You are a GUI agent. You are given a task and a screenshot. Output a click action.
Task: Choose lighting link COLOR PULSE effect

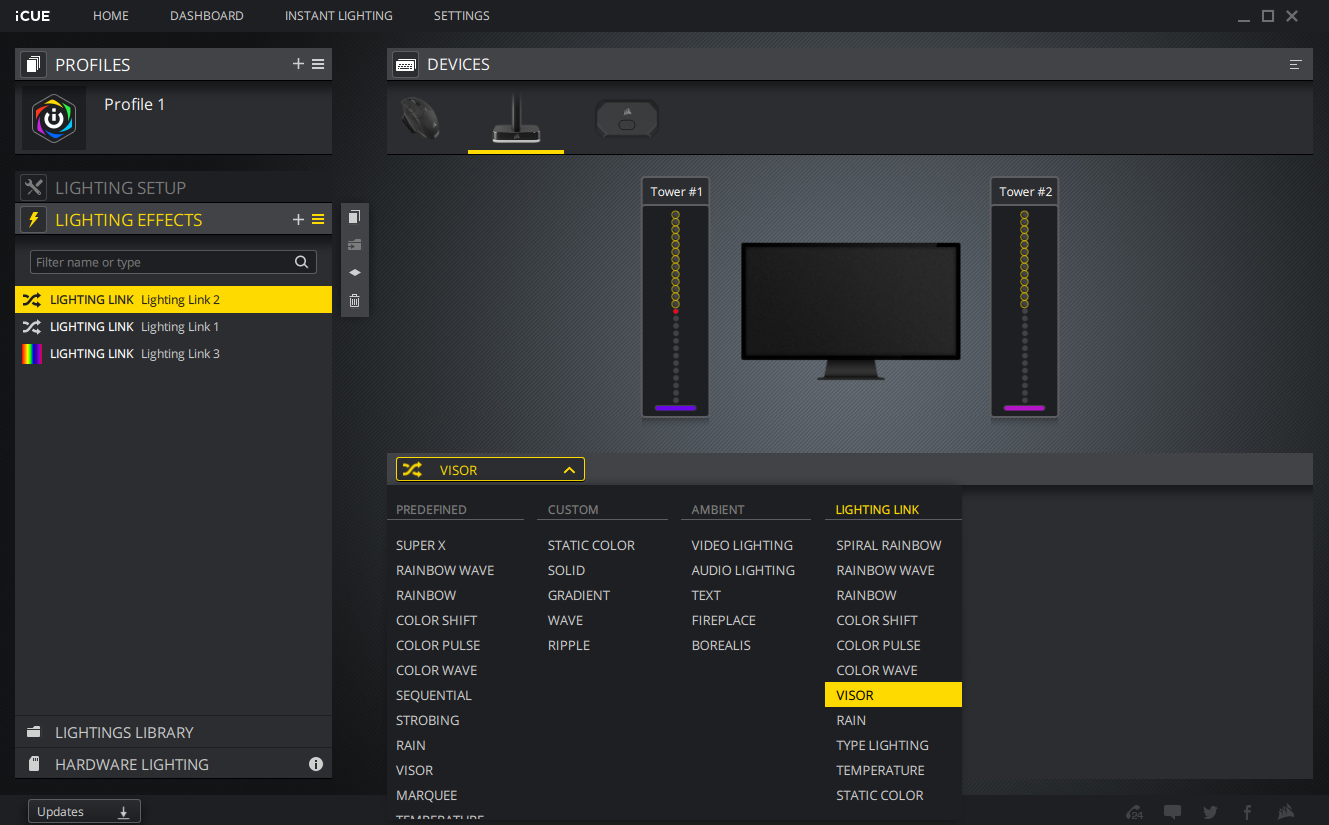coord(878,645)
